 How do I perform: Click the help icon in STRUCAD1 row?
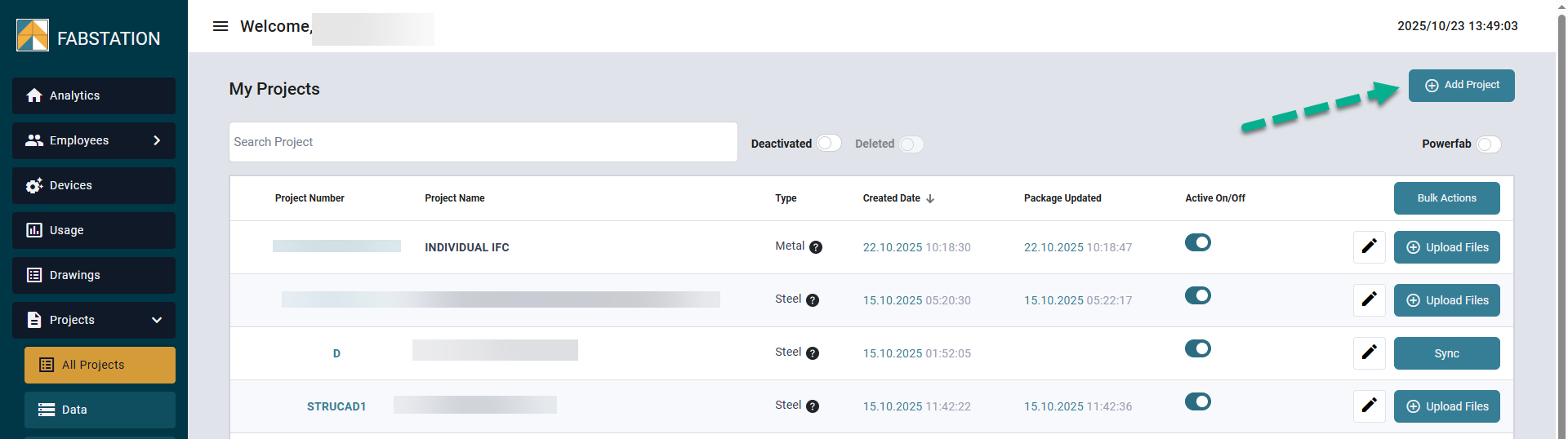pyautogui.click(x=812, y=406)
